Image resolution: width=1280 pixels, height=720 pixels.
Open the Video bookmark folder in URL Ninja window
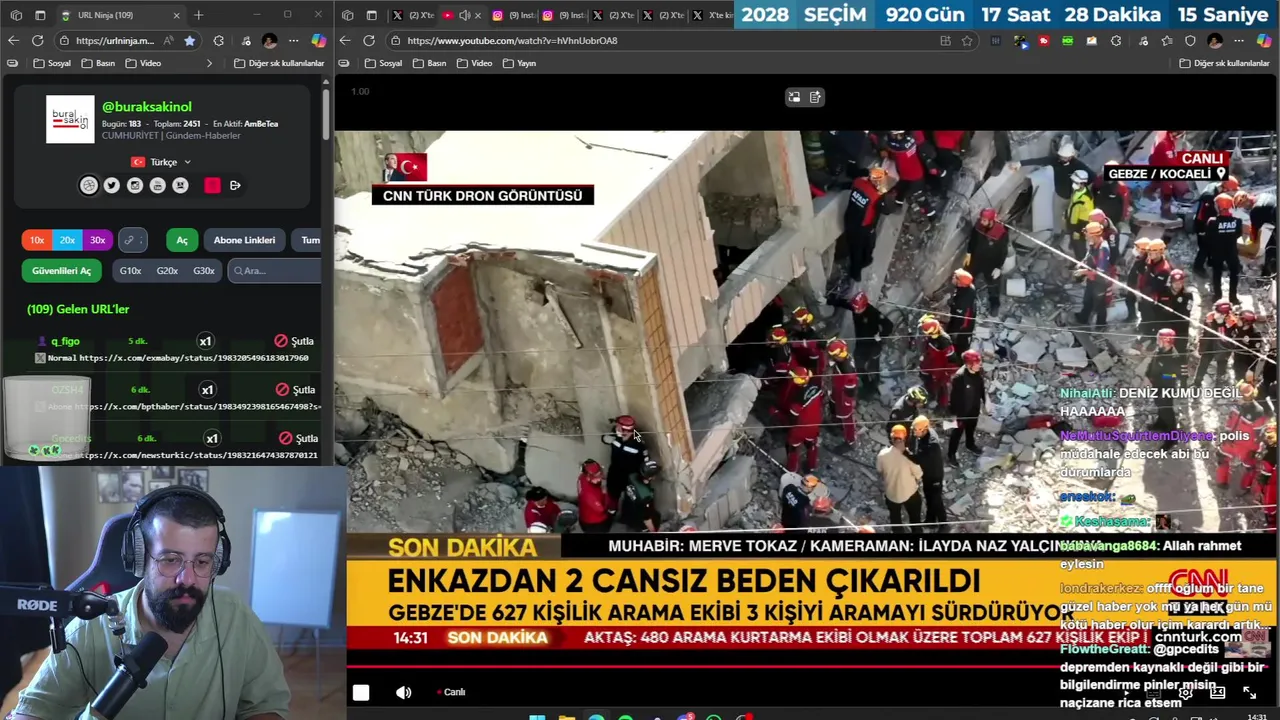point(143,63)
